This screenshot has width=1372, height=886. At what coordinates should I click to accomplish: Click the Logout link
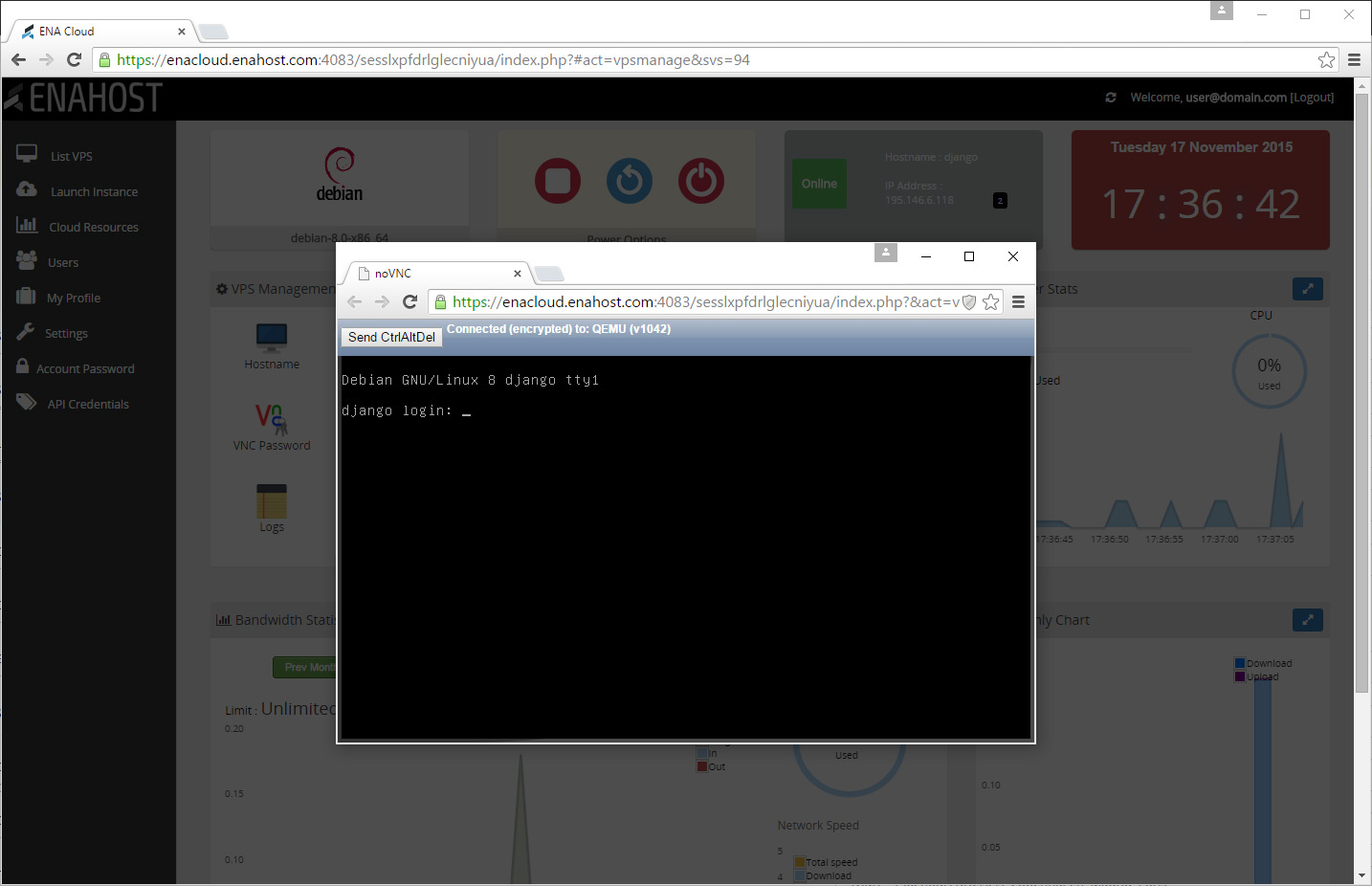coord(1312,98)
